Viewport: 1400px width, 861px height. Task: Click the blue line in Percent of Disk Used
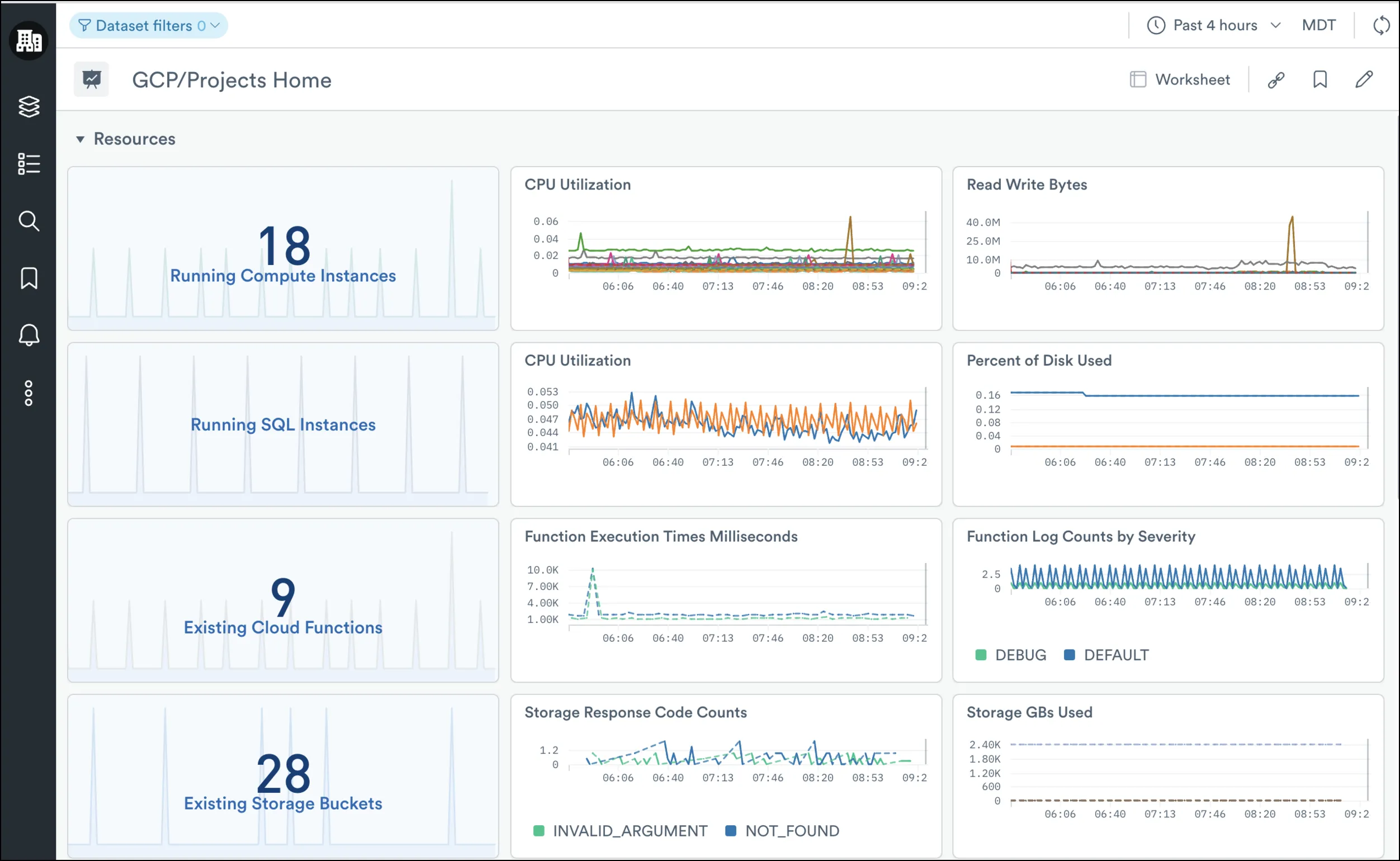(1184, 395)
